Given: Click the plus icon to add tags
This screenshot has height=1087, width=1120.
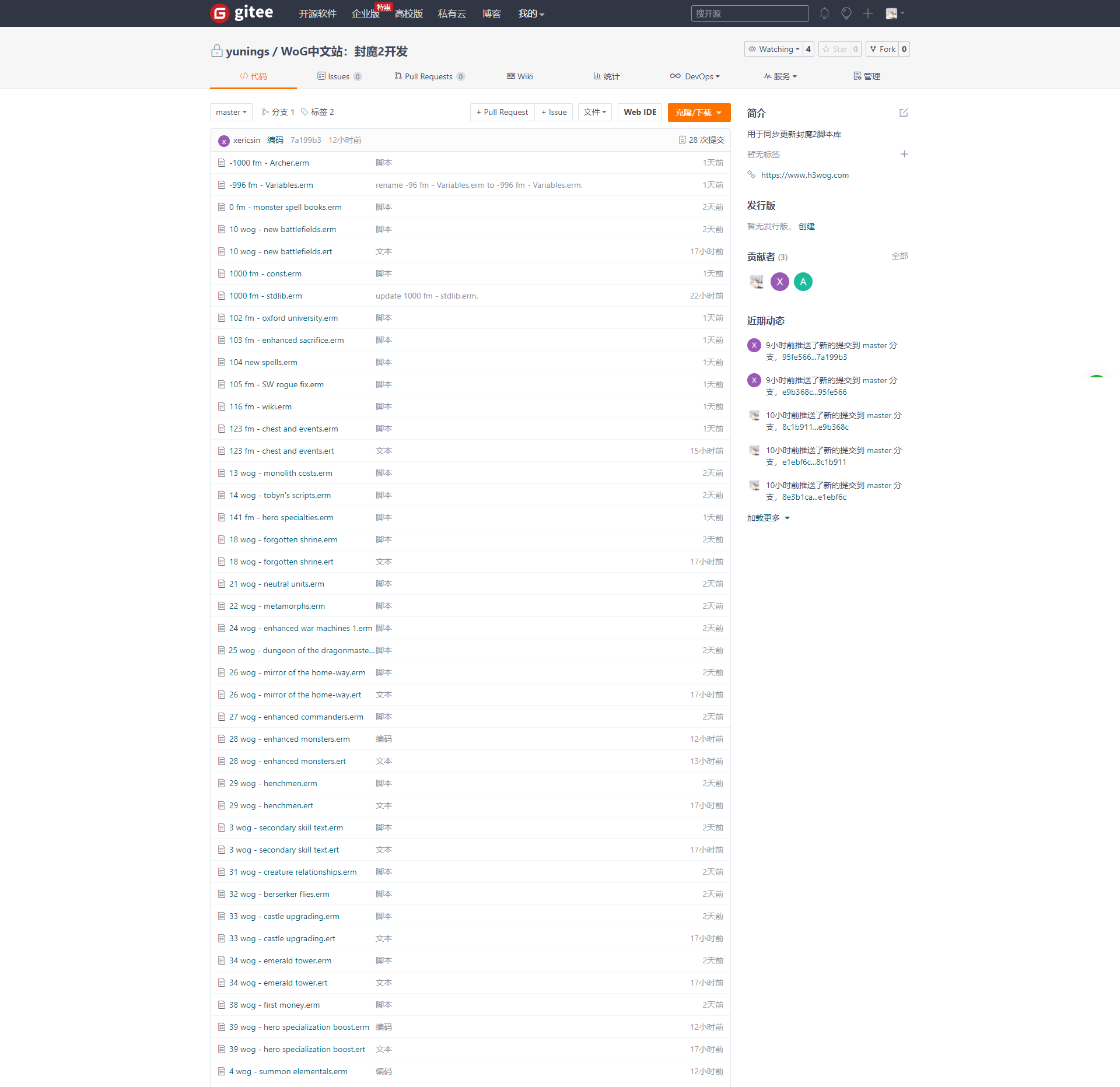Looking at the screenshot, I should tap(904, 155).
